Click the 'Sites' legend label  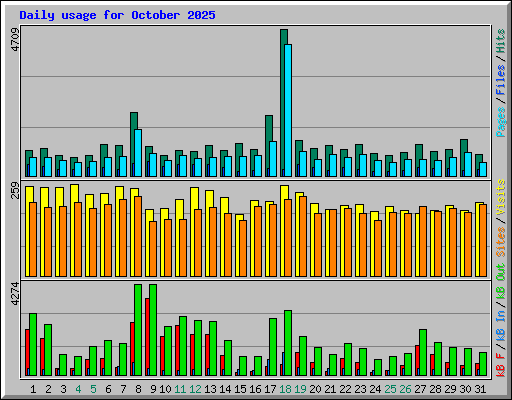pyautogui.click(x=501, y=242)
